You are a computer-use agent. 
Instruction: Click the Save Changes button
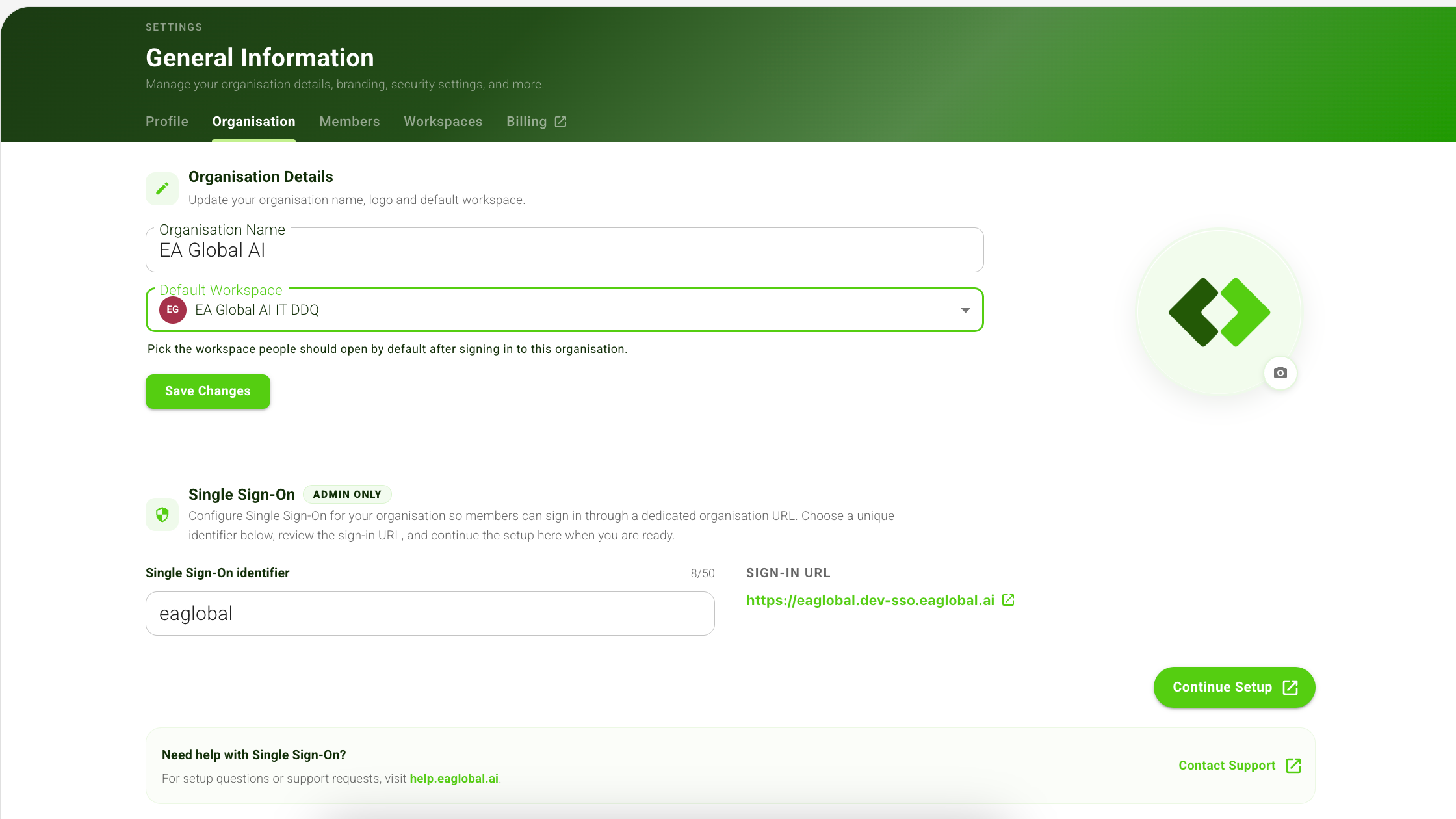tap(208, 391)
